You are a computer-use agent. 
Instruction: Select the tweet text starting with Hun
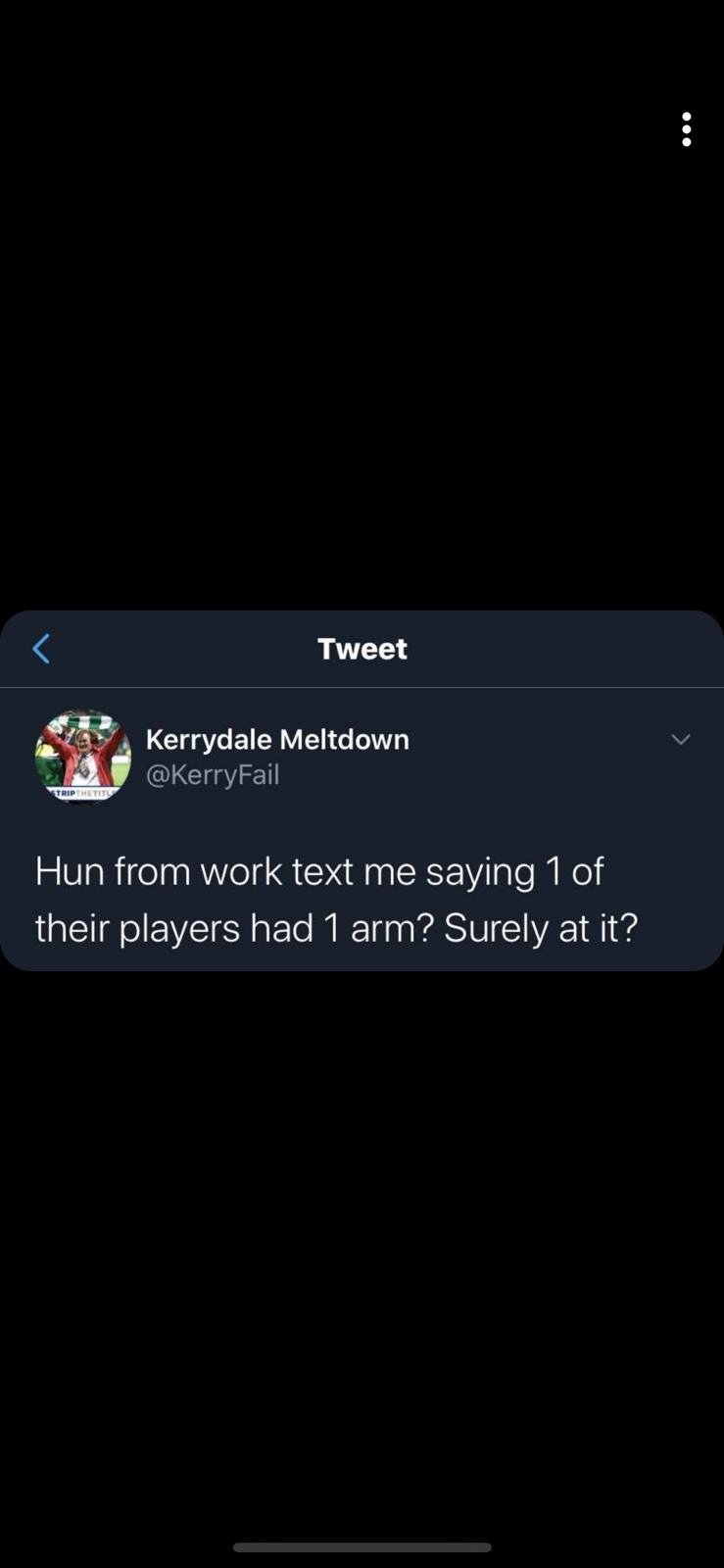(x=336, y=900)
